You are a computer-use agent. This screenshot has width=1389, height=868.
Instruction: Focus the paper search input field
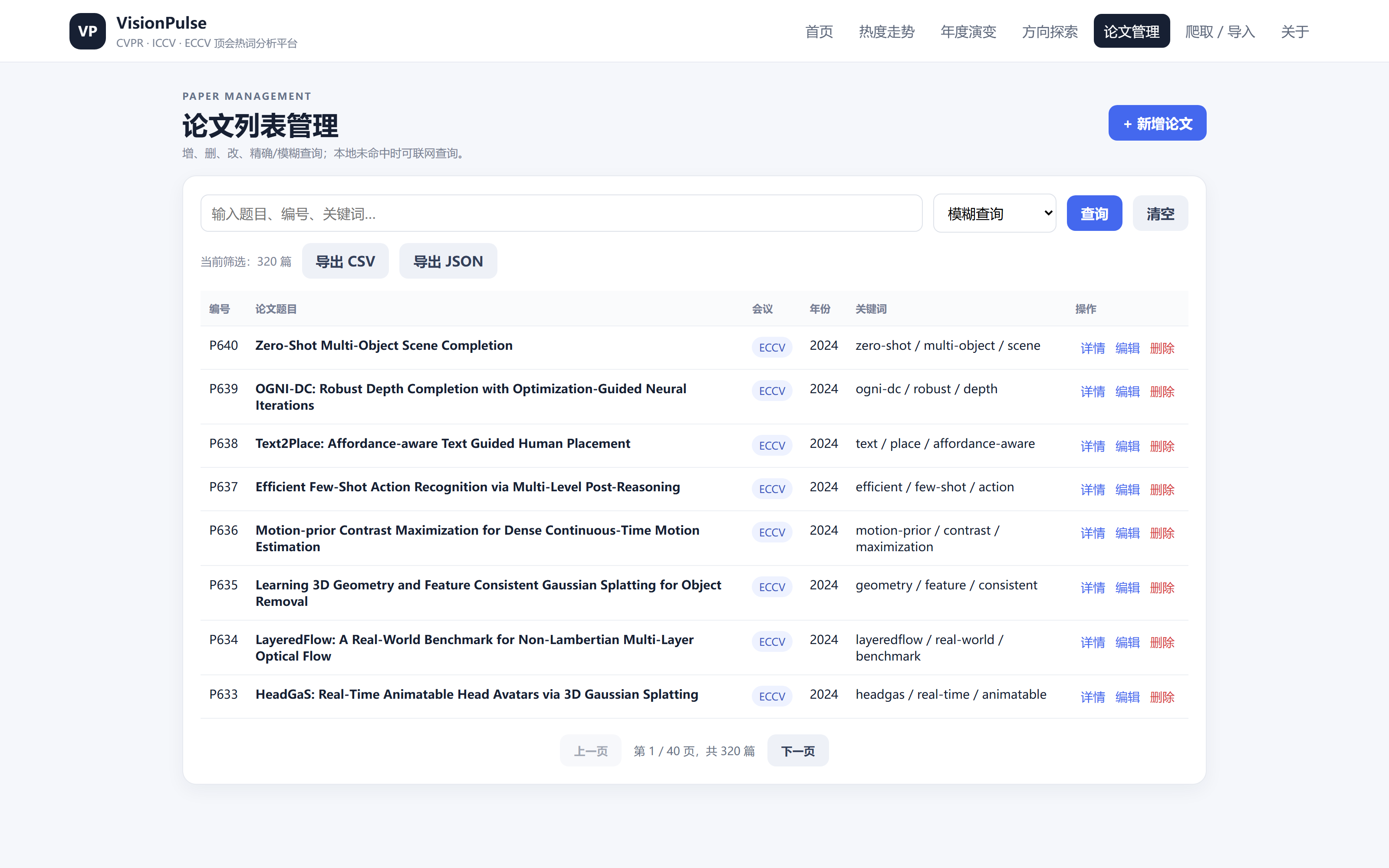pyautogui.click(x=561, y=214)
